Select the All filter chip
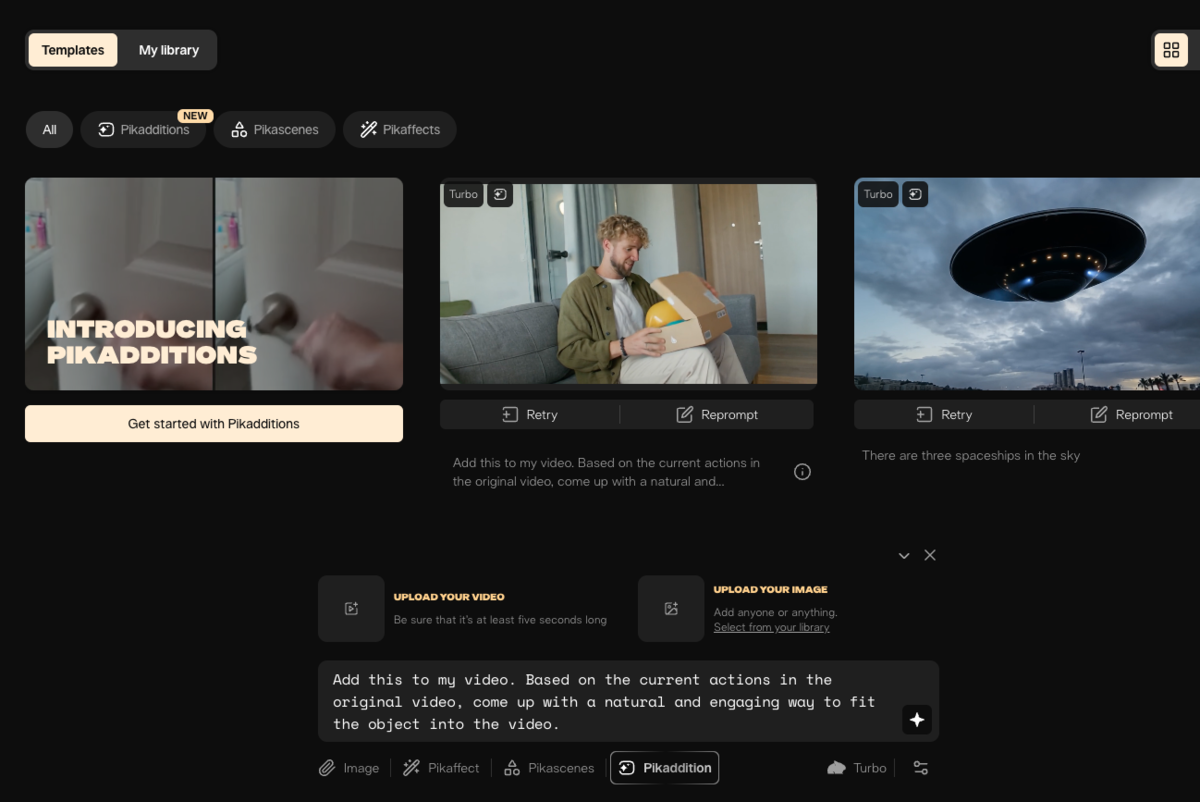This screenshot has height=802, width=1200. click(x=49, y=130)
